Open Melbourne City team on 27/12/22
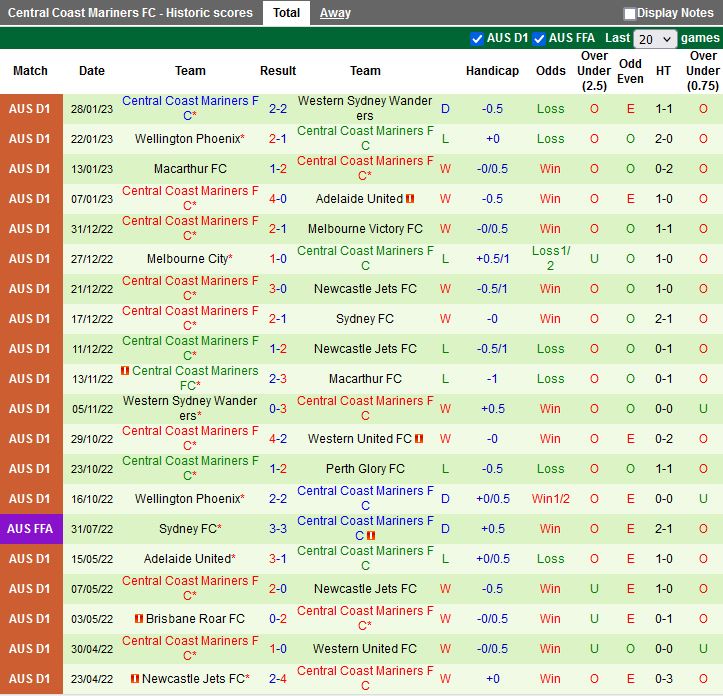Image resolution: width=723 pixels, height=696 pixels. pos(190,259)
